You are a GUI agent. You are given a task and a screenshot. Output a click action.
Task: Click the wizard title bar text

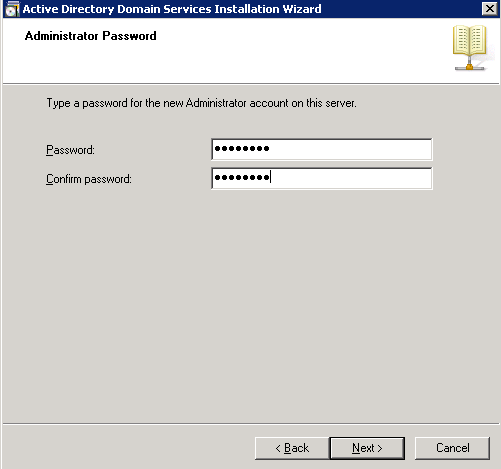[x=172, y=9]
